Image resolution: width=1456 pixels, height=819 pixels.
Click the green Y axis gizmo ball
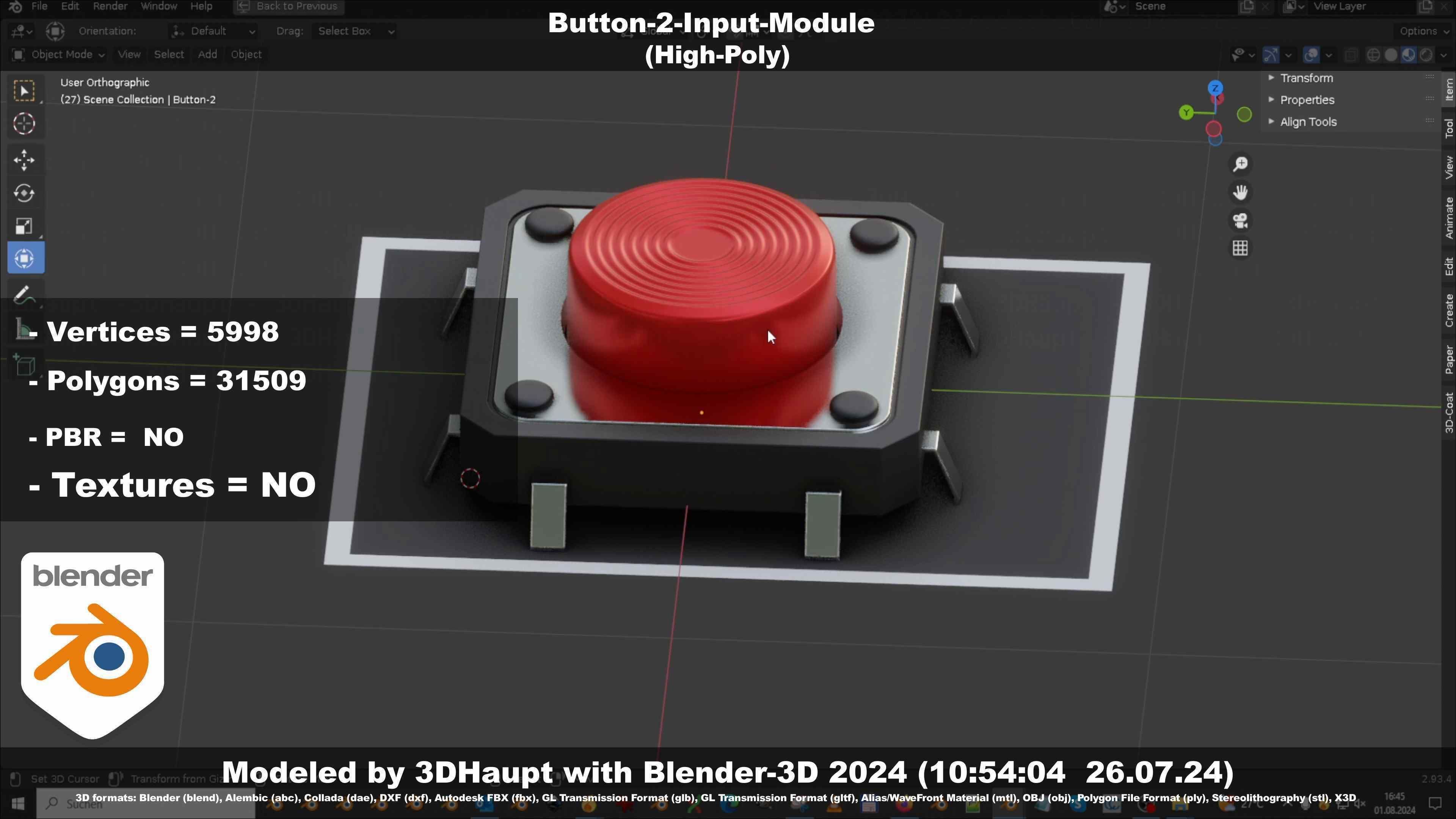pos(1186,113)
